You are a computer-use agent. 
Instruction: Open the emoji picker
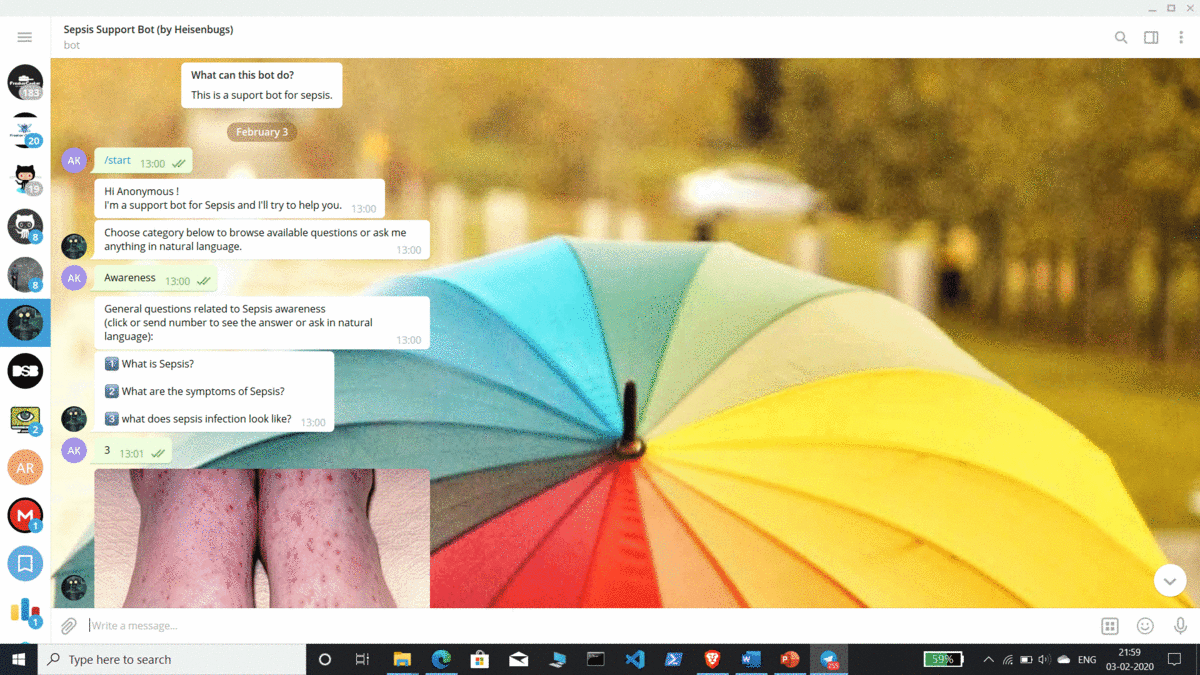pyautogui.click(x=1145, y=626)
